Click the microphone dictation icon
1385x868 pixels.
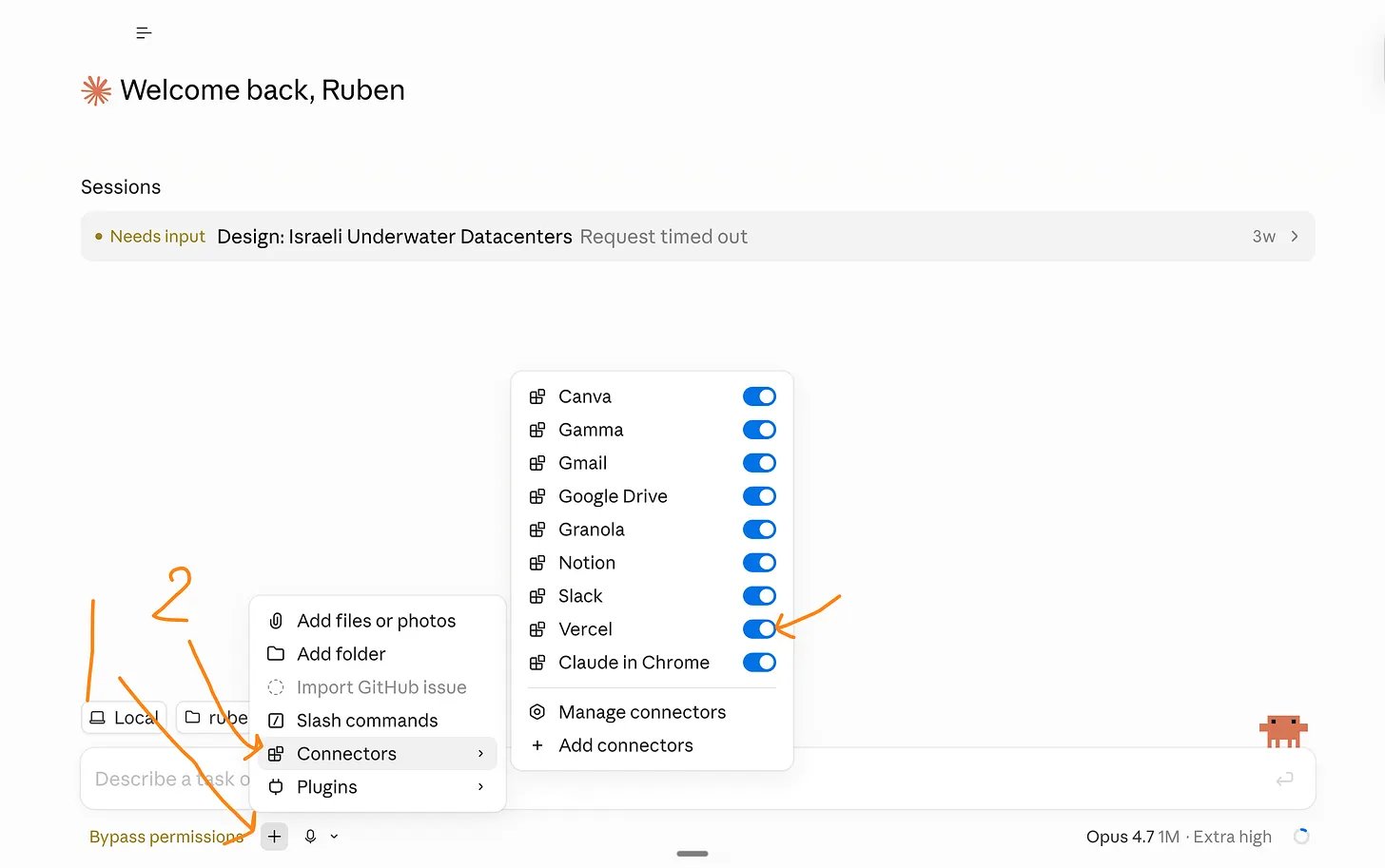(310, 837)
